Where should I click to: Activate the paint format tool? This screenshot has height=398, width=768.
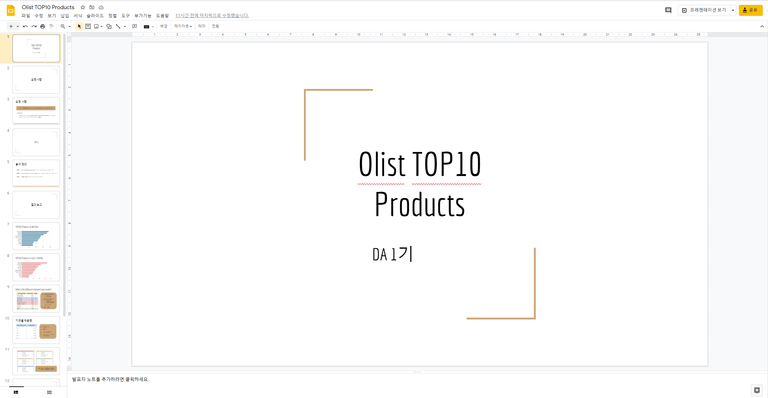tap(51, 26)
